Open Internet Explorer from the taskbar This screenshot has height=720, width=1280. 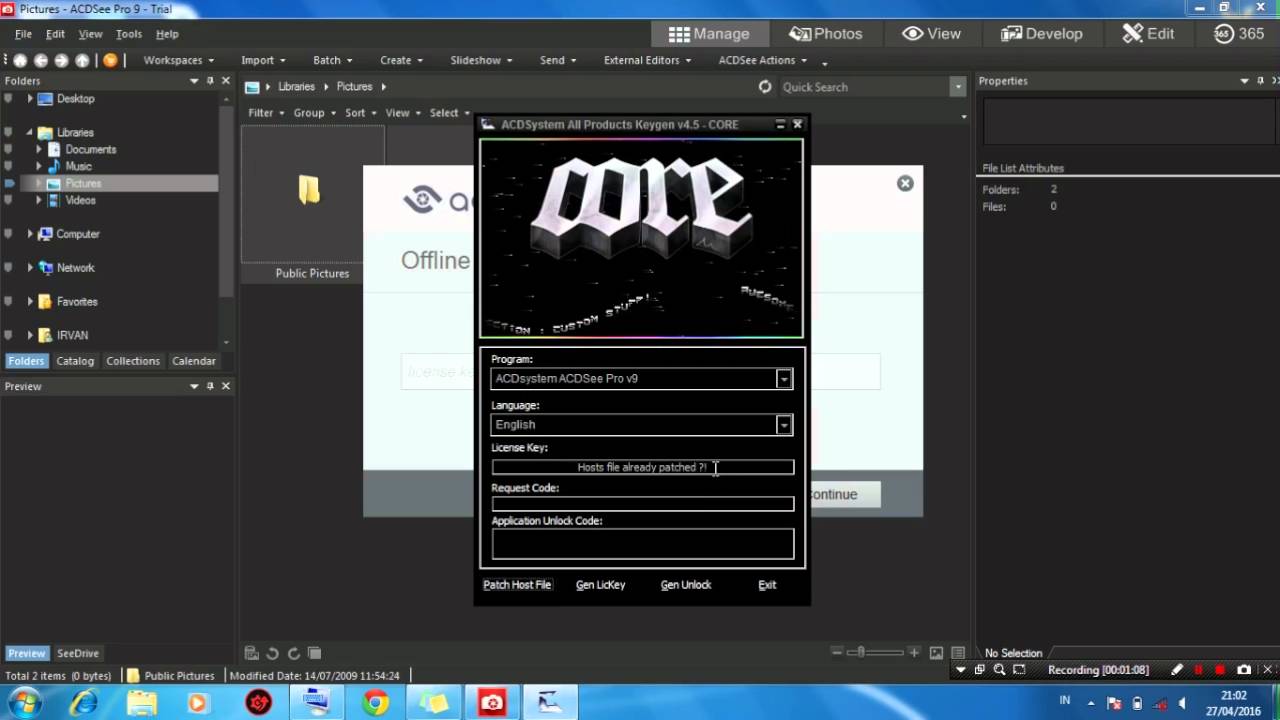pyautogui.click(x=84, y=703)
